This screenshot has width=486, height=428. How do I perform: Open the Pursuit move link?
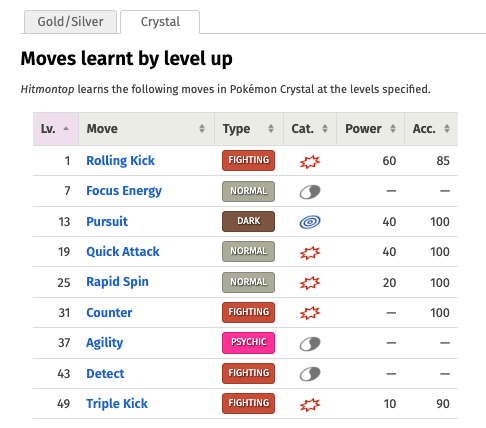coord(107,222)
